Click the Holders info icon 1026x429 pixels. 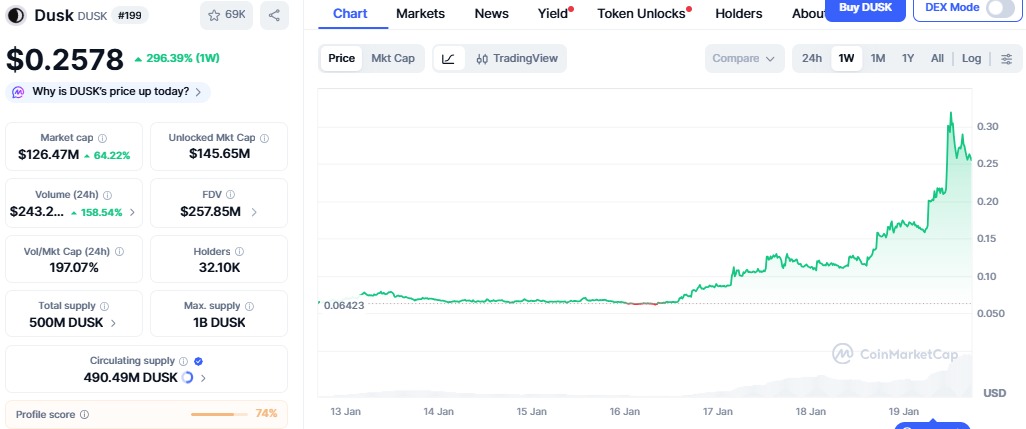coord(240,252)
